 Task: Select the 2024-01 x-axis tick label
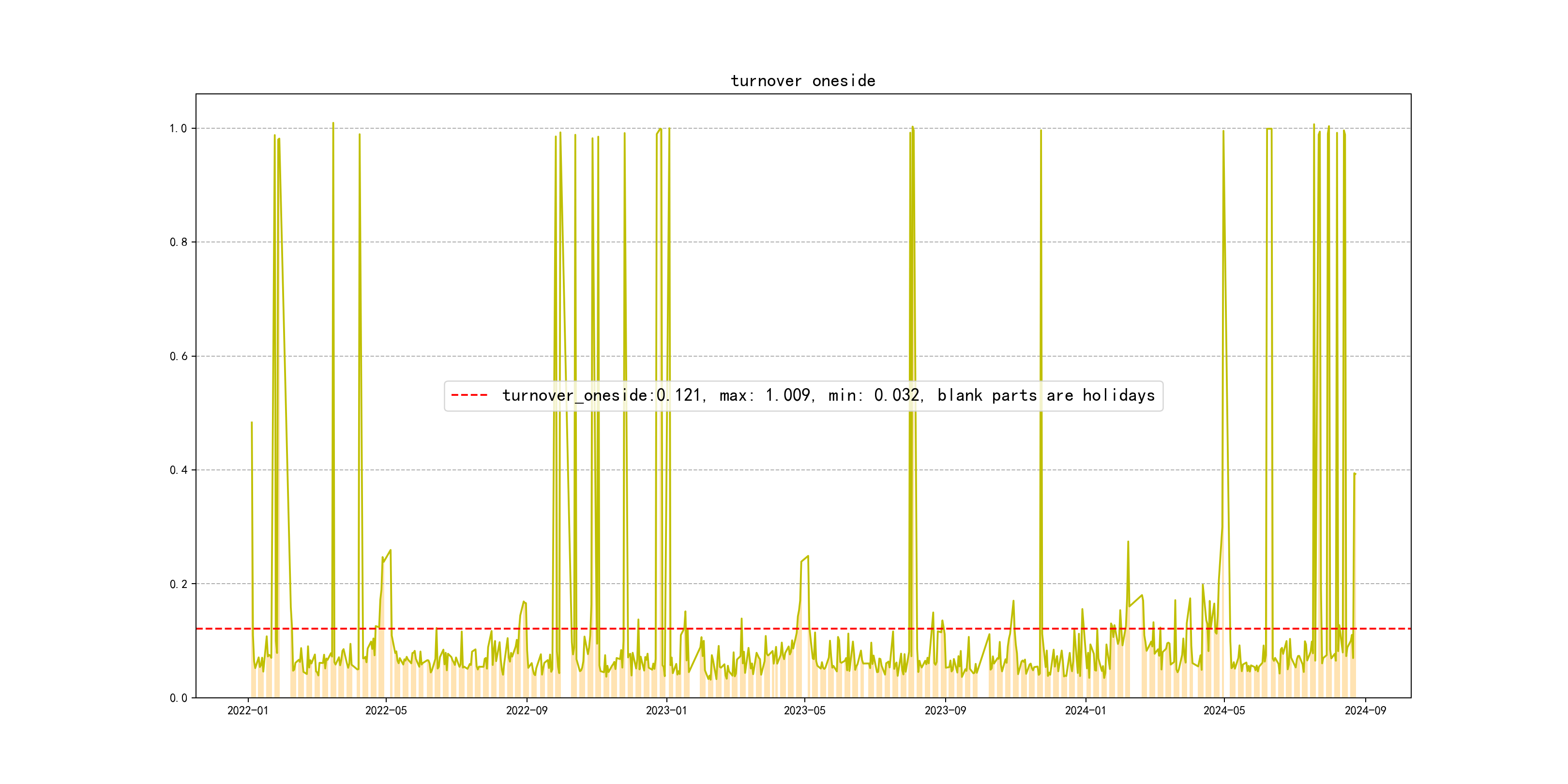tap(1086, 710)
